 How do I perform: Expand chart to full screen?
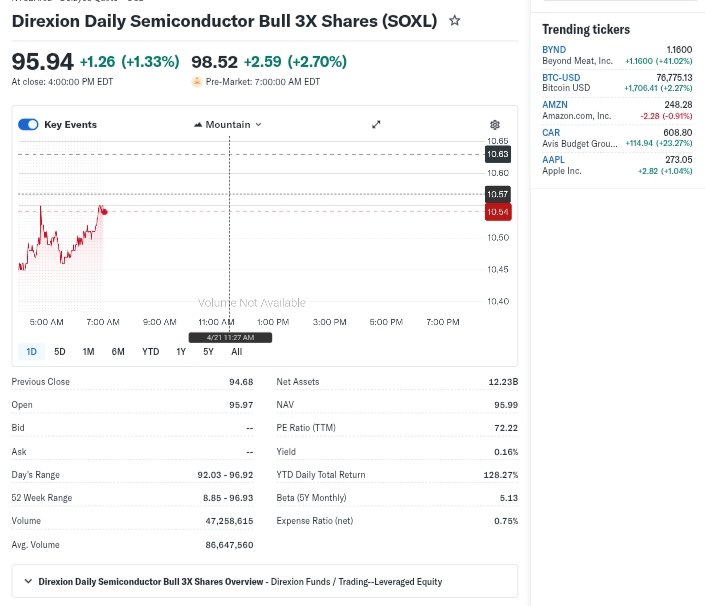(x=376, y=125)
